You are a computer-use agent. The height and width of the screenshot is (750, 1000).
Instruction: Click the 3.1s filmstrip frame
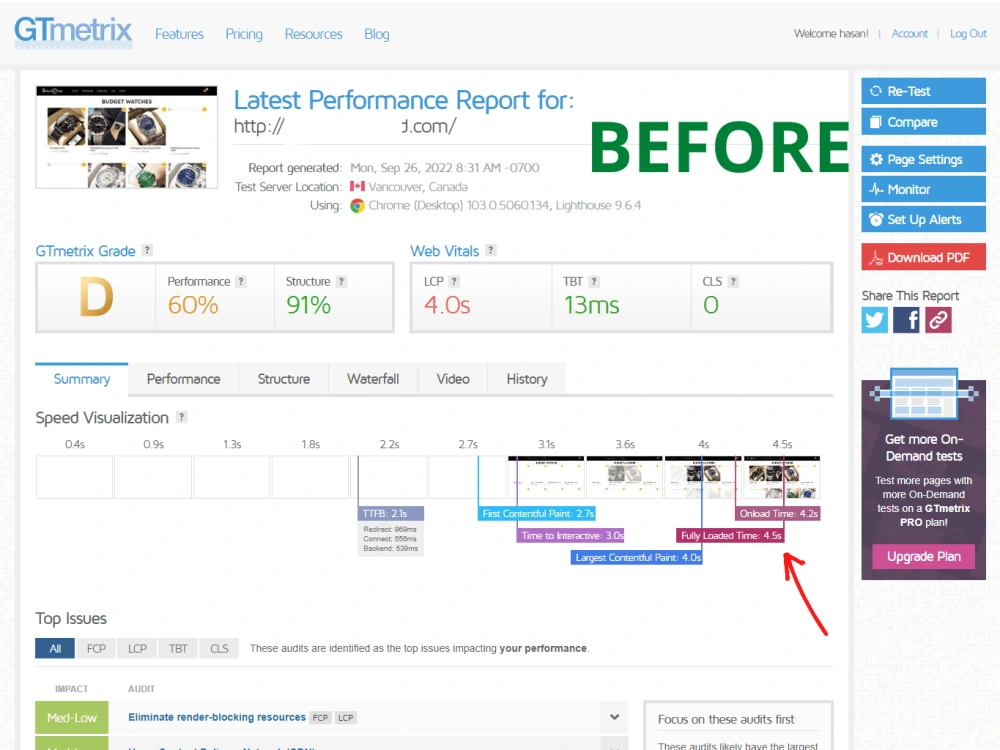click(x=546, y=477)
